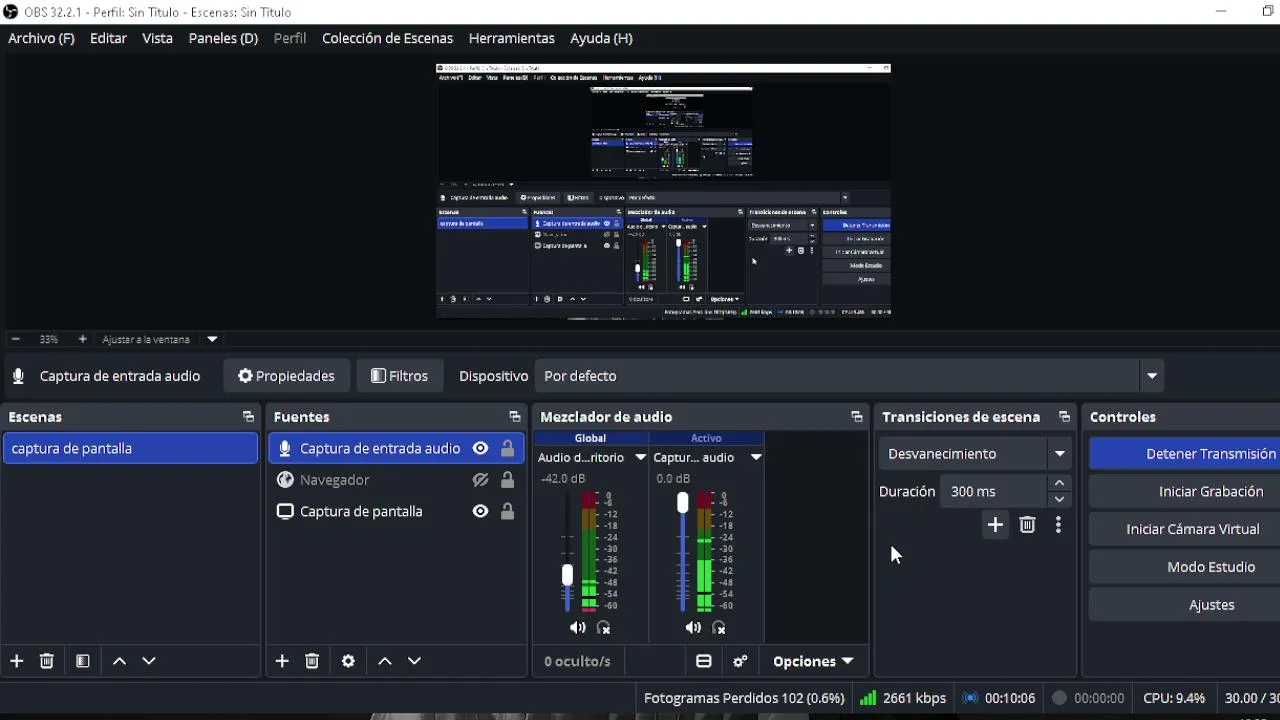Open scene filters icon in Escenas toolbar
The height and width of the screenshot is (720, 1280).
pyautogui.click(x=83, y=661)
